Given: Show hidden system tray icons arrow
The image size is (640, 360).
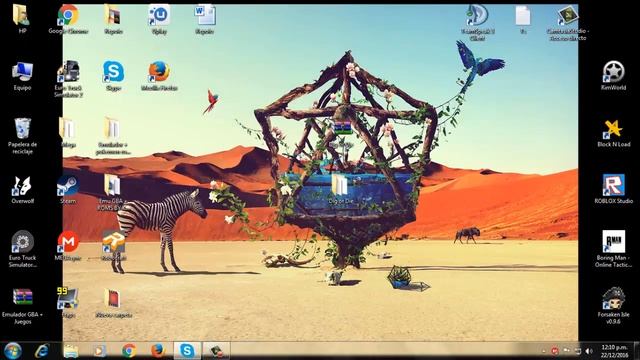Looking at the screenshot, I should coord(543,351).
